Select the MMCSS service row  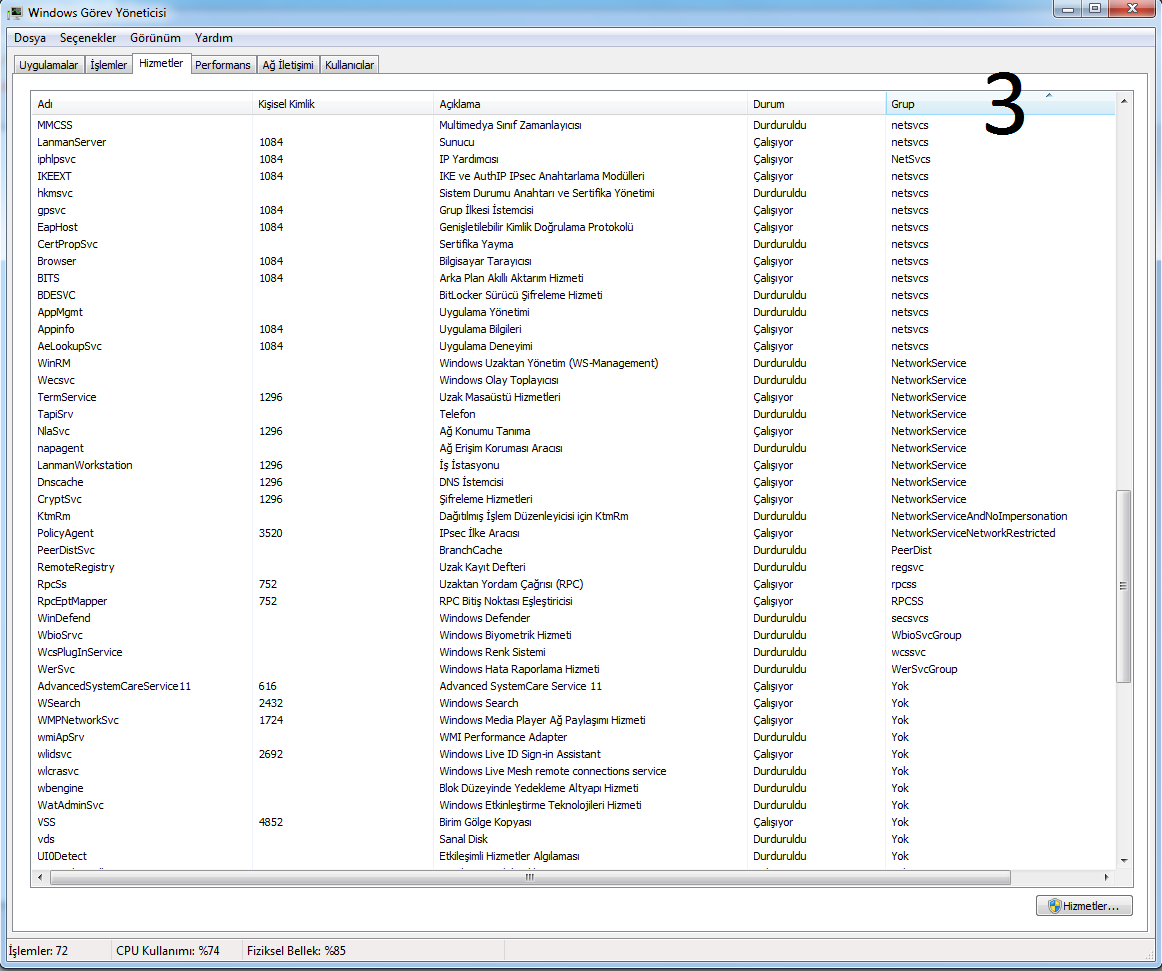[x=573, y=125]
